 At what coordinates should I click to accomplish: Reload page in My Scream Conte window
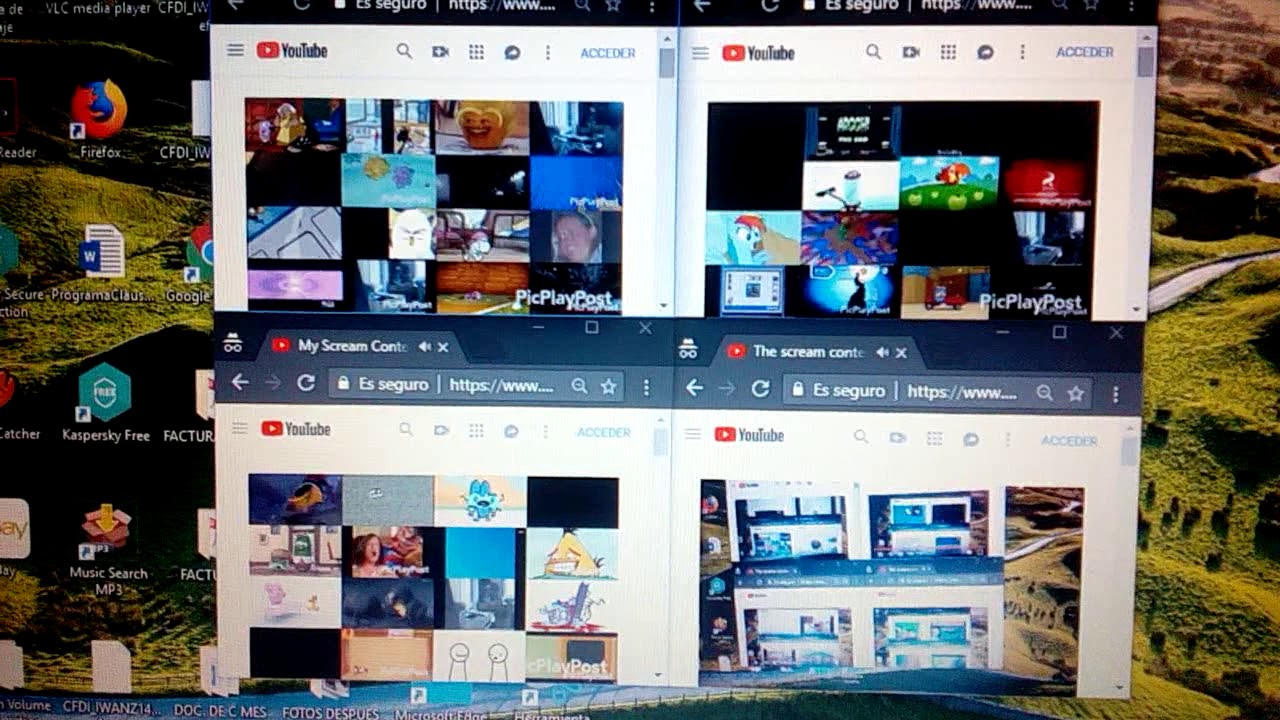(x=306, y=383)
